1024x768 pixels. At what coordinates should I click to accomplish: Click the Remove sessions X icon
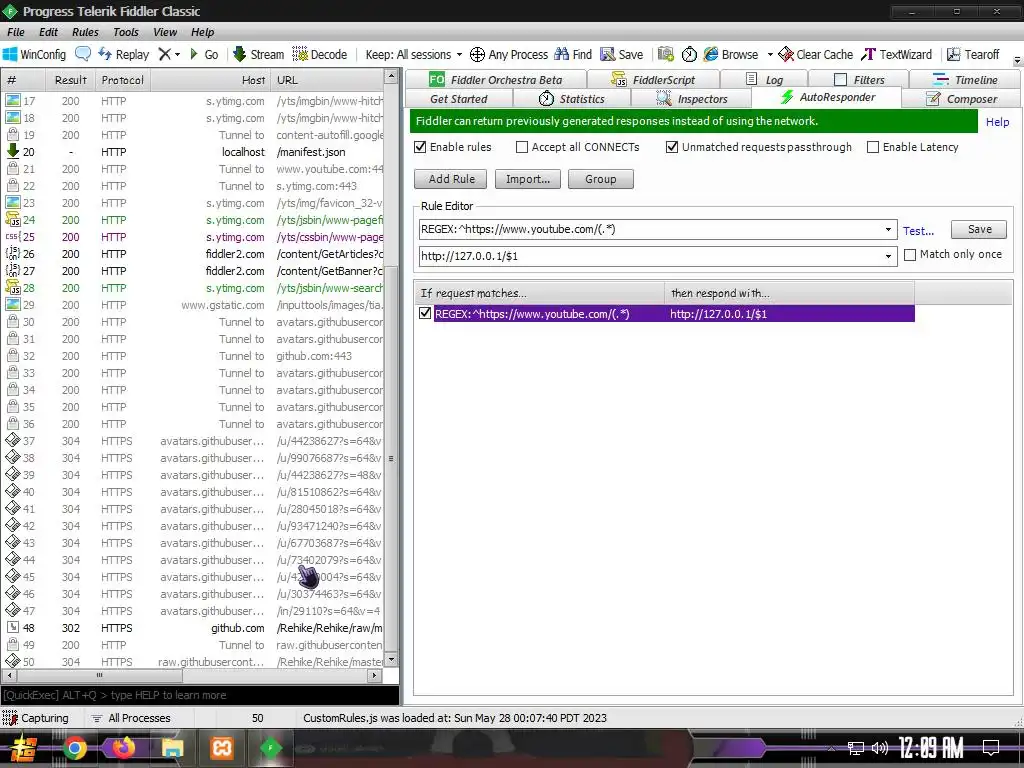click(165, 54)
